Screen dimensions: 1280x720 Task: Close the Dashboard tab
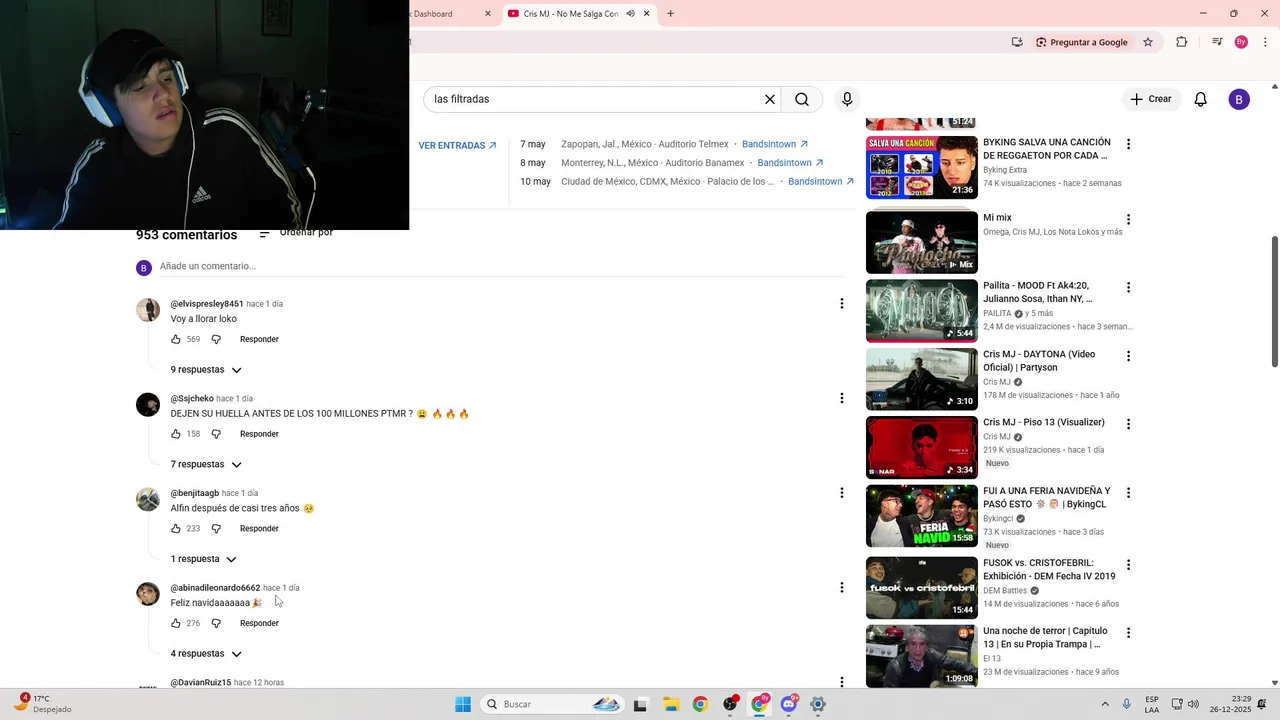[488, 14]
